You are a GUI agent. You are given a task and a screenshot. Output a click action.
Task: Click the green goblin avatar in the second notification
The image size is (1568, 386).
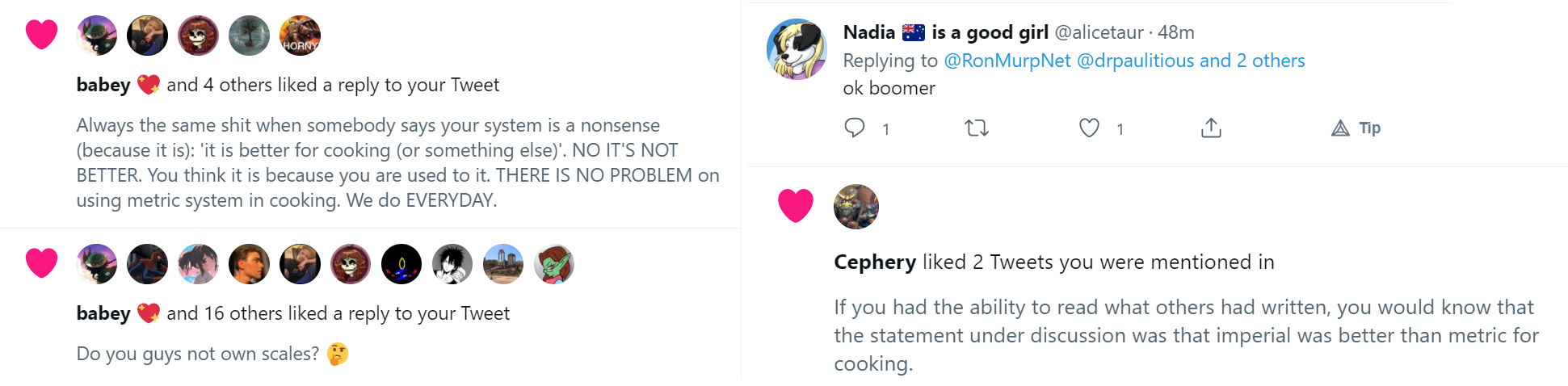pos(554,264)
